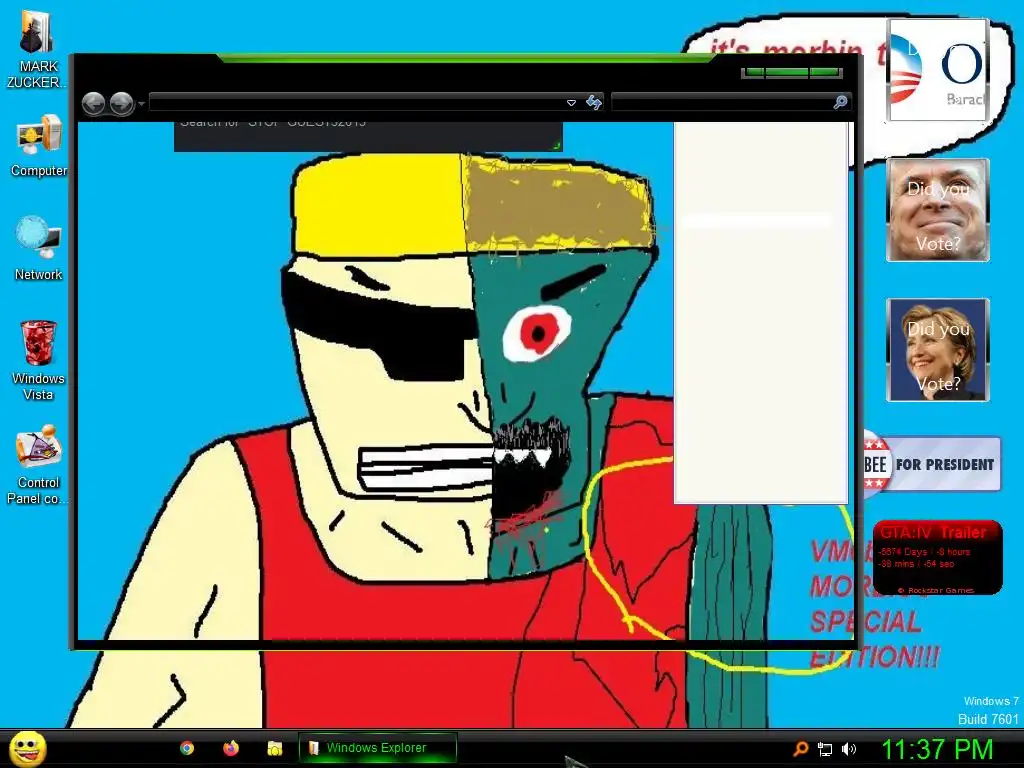
Task: Open the Computer desktop icon
Action: (38, 146)
